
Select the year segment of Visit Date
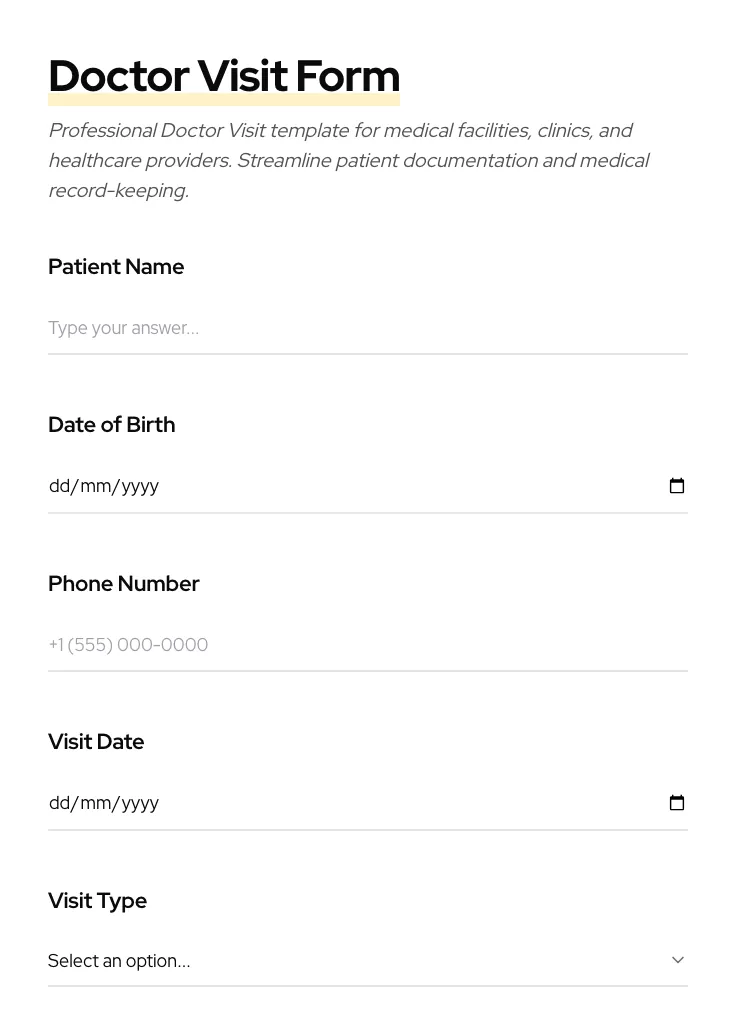(140, 803)
